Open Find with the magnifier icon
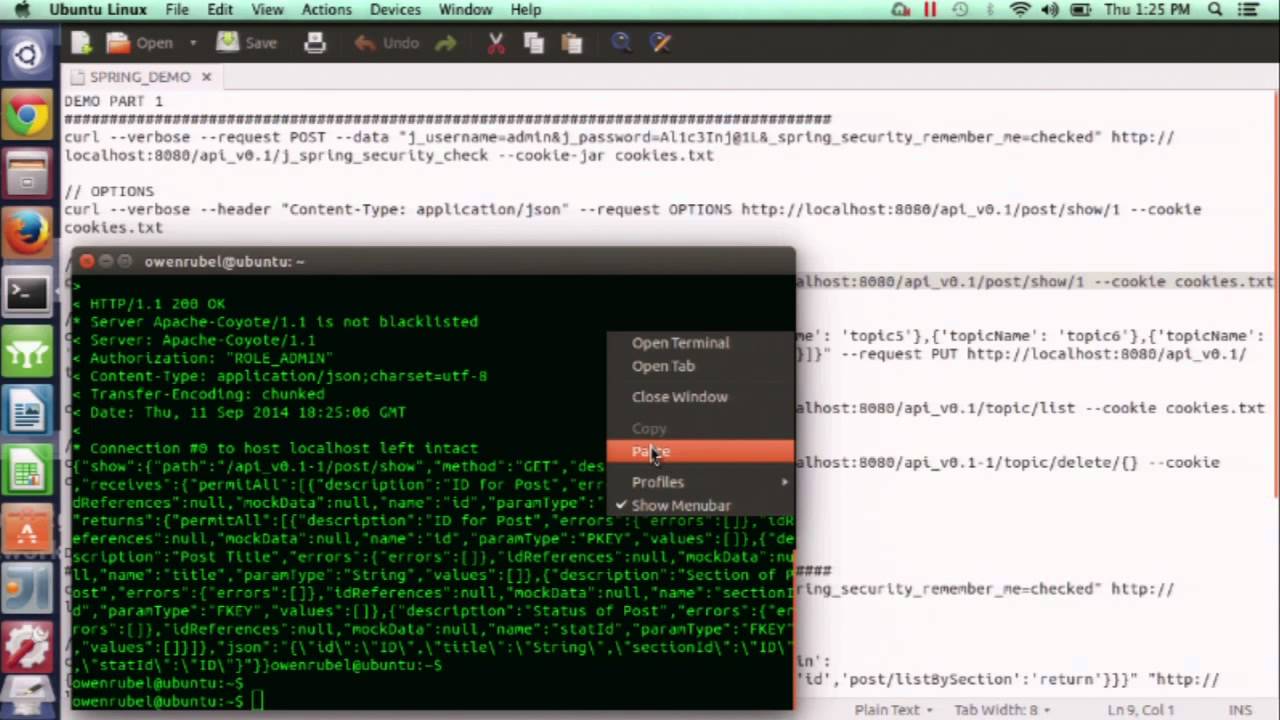1280x720 pixels. (621, 43)
